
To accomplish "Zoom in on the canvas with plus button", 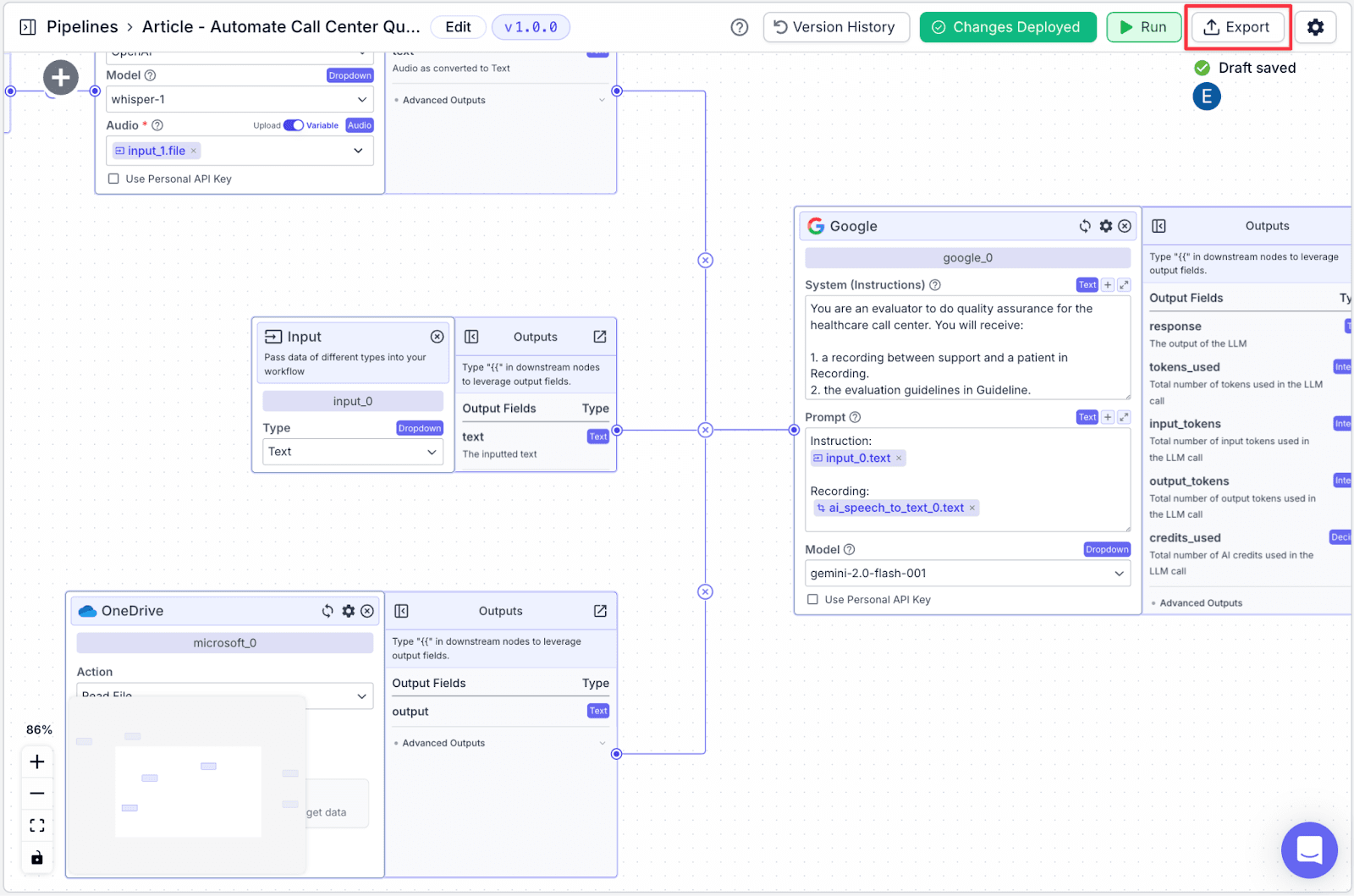I will (x=37, y=761).
